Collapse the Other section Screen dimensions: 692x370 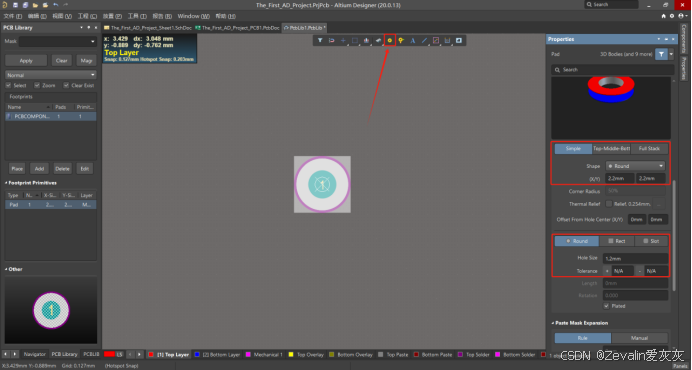point(6,269)
